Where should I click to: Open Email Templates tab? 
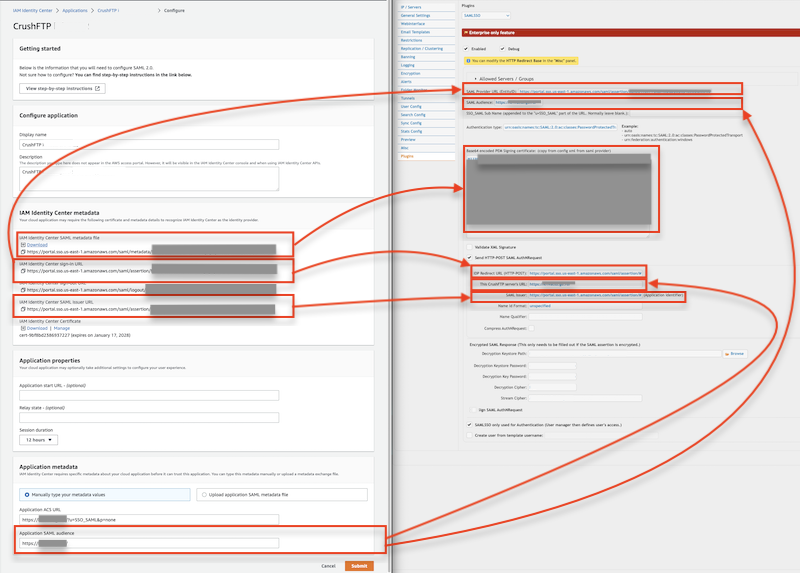coord(427,32)
